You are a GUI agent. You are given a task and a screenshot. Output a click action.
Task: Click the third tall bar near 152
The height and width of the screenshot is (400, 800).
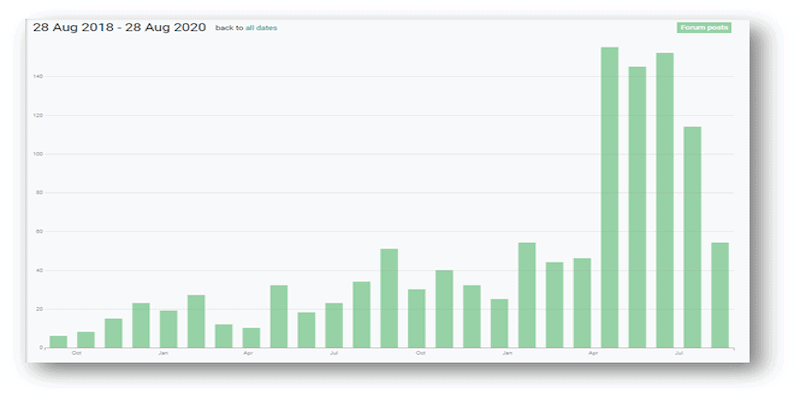[x=665, y=201]
